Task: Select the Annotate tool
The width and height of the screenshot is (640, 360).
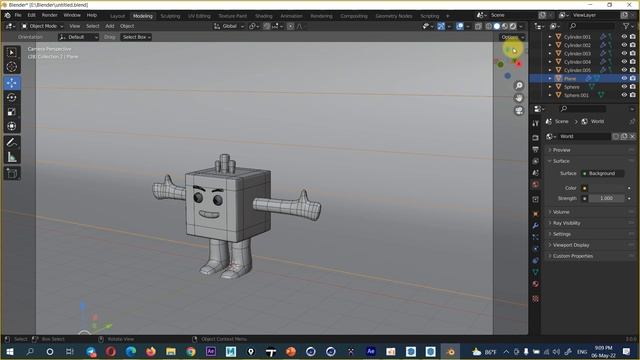Action: point(12,142)
